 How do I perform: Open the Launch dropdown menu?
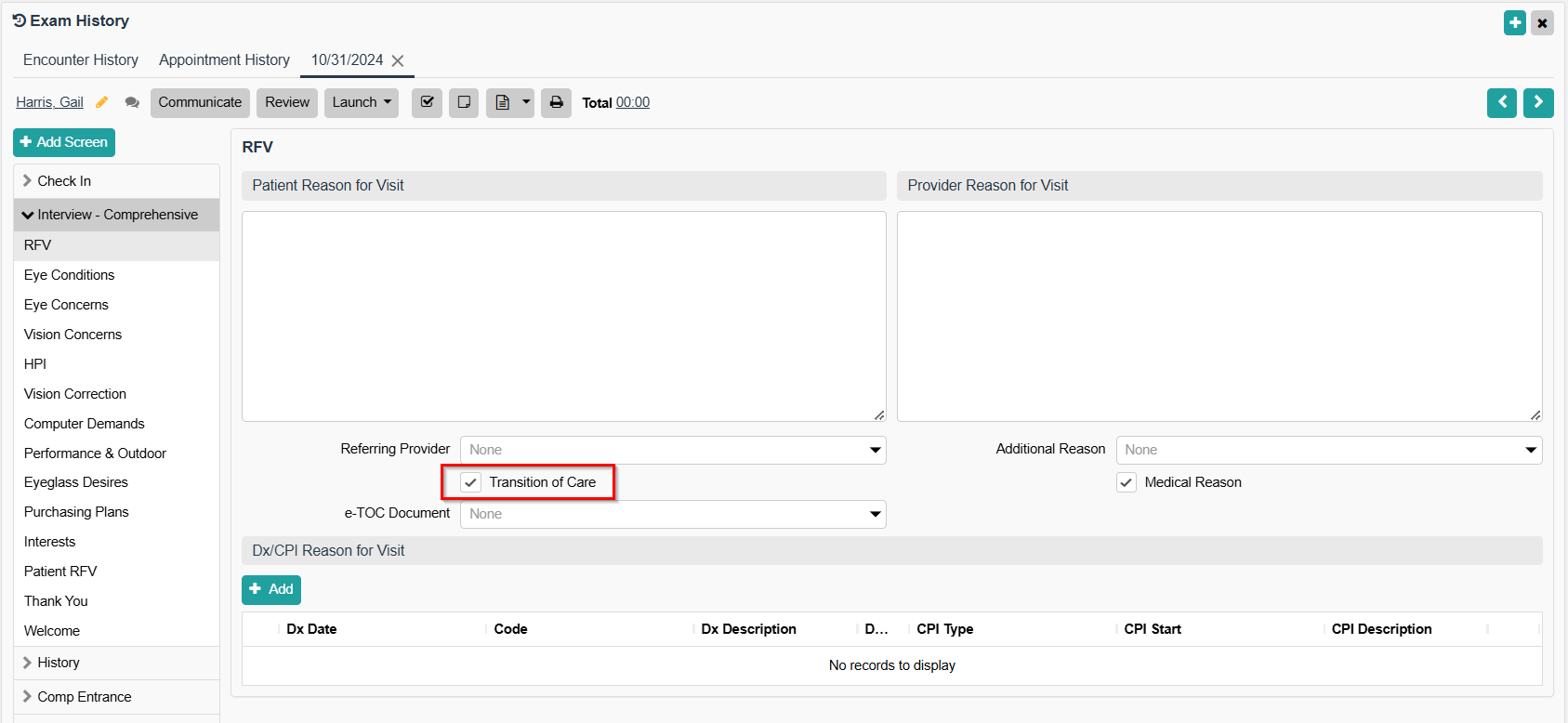[x=361, y=102]
